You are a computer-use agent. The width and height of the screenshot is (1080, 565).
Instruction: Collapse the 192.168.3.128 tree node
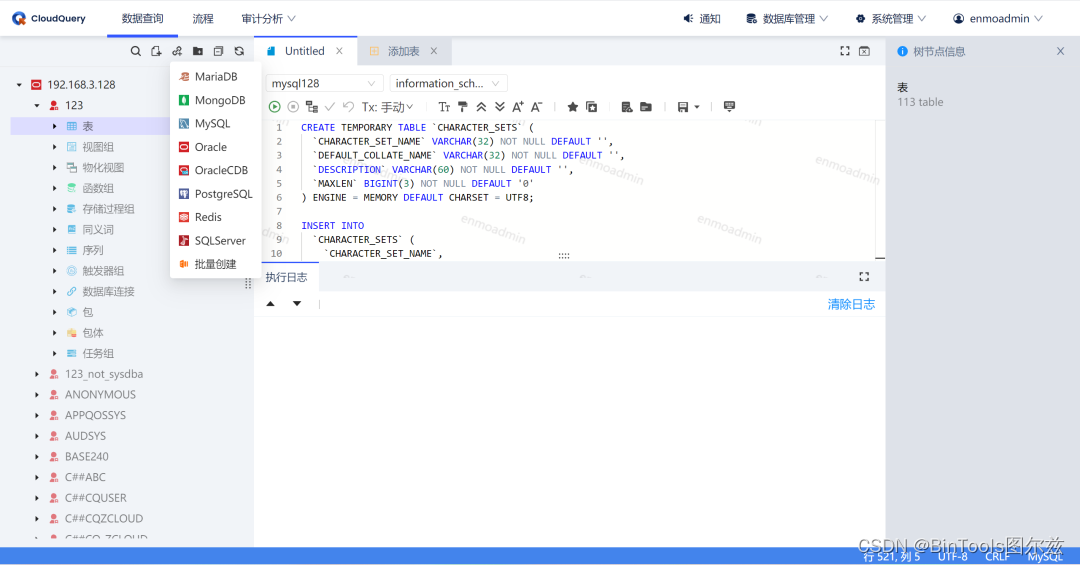pos(19,85)
